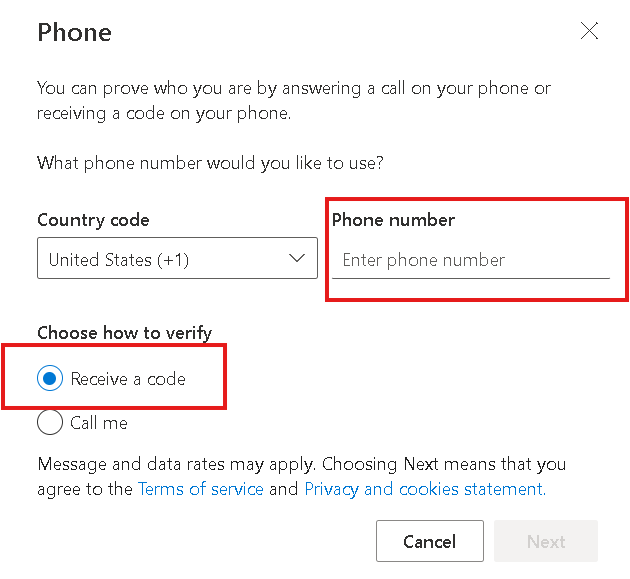Choose the Call me radio button

50,423
